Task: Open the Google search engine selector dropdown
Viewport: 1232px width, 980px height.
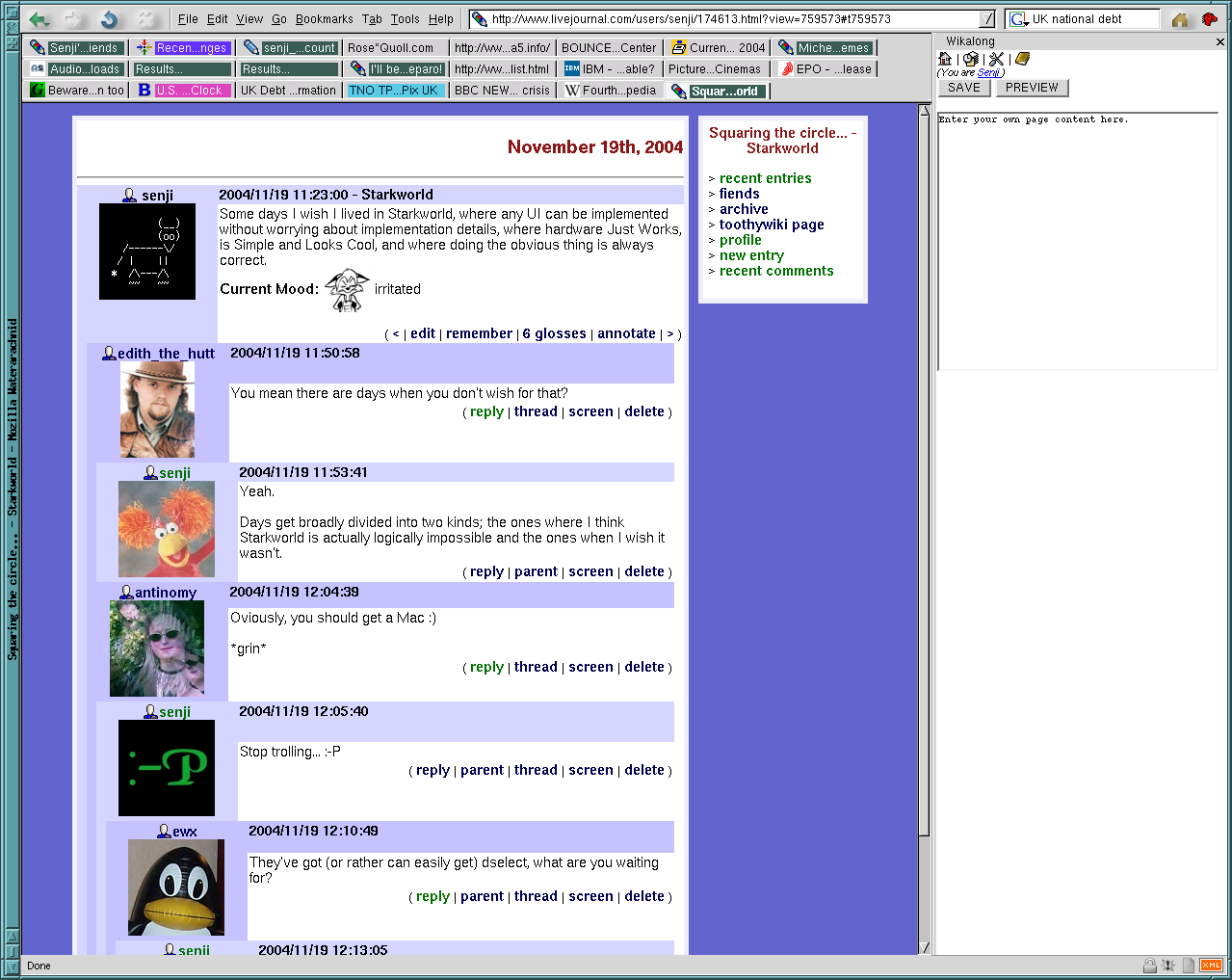Action: (1018, 19)
